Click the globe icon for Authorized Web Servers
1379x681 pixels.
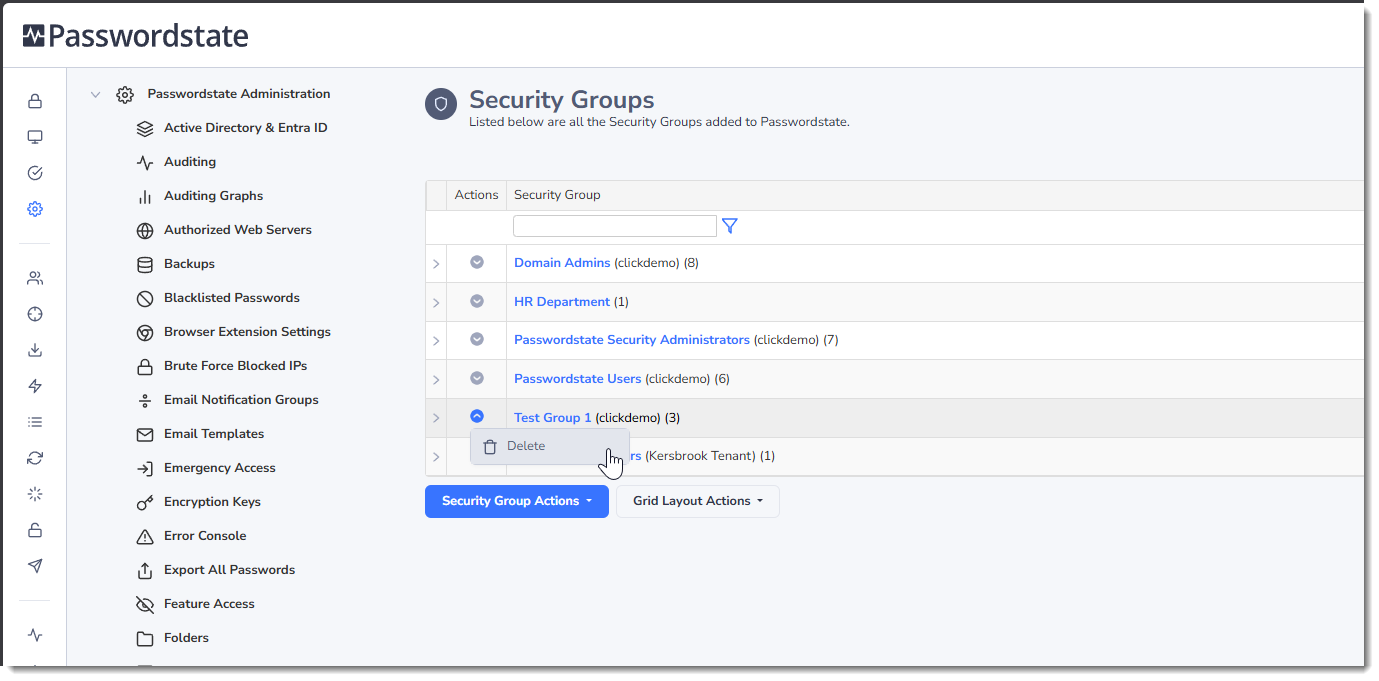tap(145, 230)
